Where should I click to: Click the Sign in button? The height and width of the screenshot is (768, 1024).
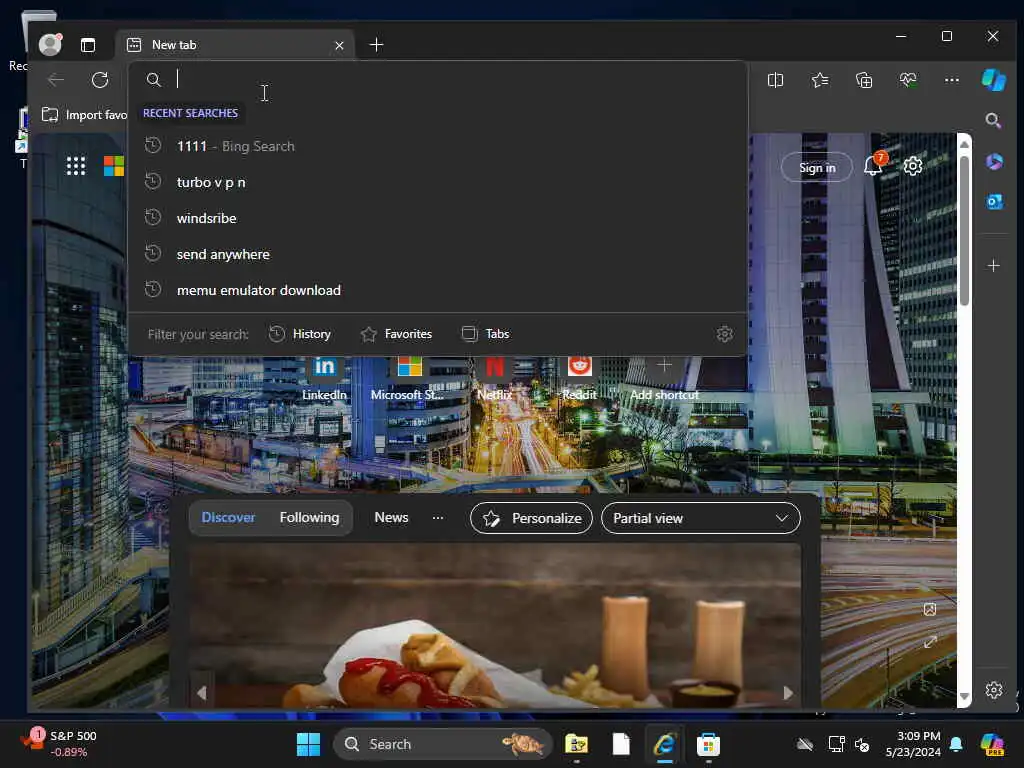click(x=816, y=167)
